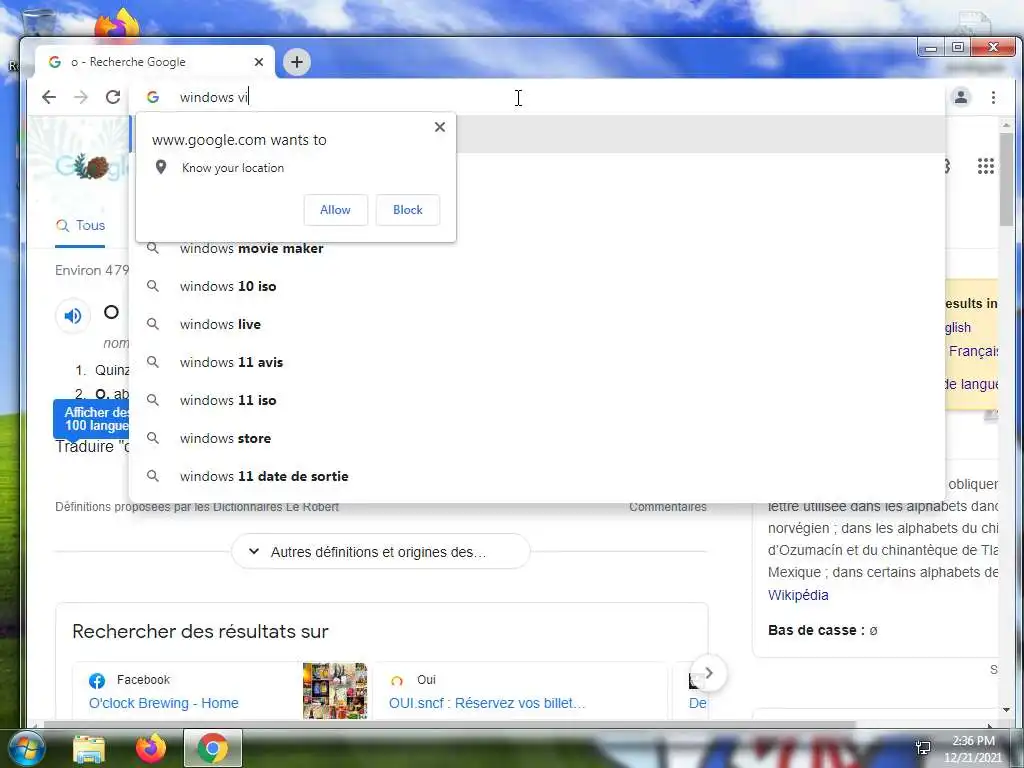
Task: Open O'clock Brewing - Home result
Action: click(164, 703)
